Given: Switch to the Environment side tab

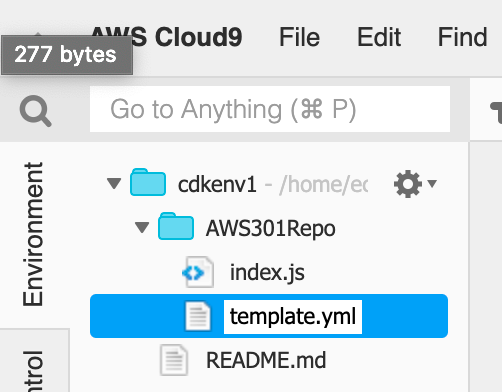Looking at the screenshot, I should tap(33, 234).
